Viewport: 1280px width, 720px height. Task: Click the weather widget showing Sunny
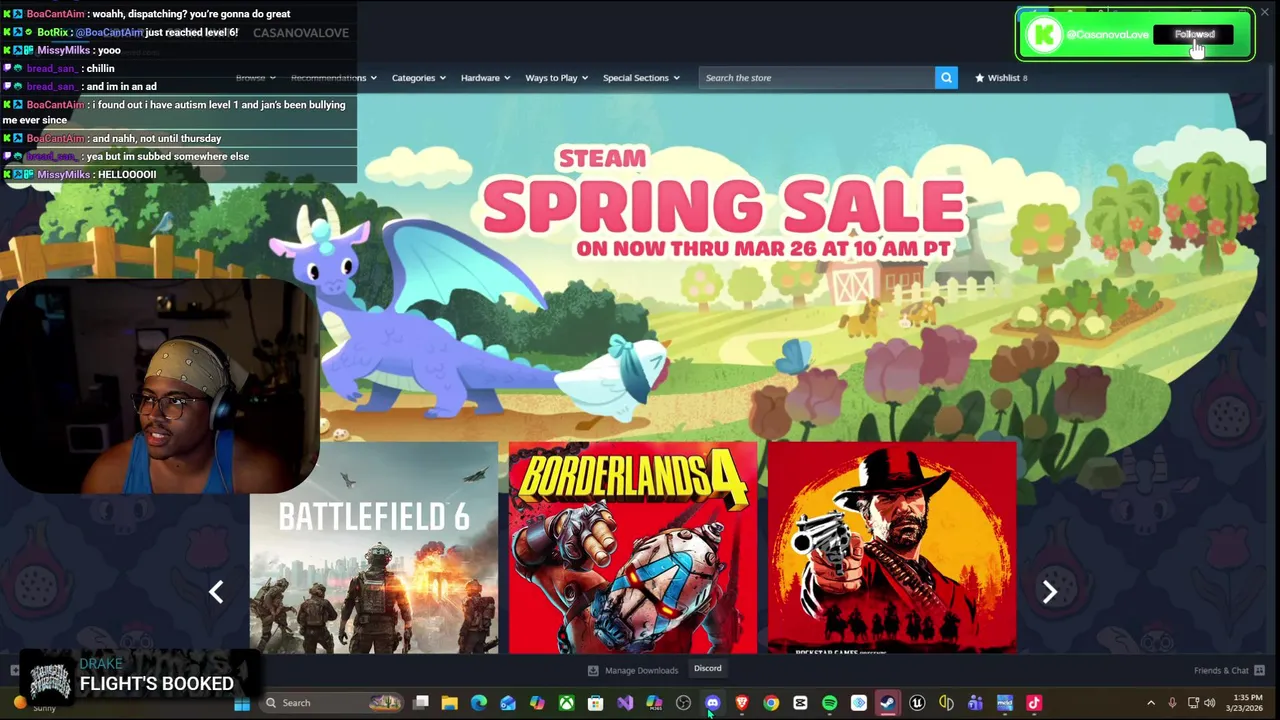tap(33, 705)
